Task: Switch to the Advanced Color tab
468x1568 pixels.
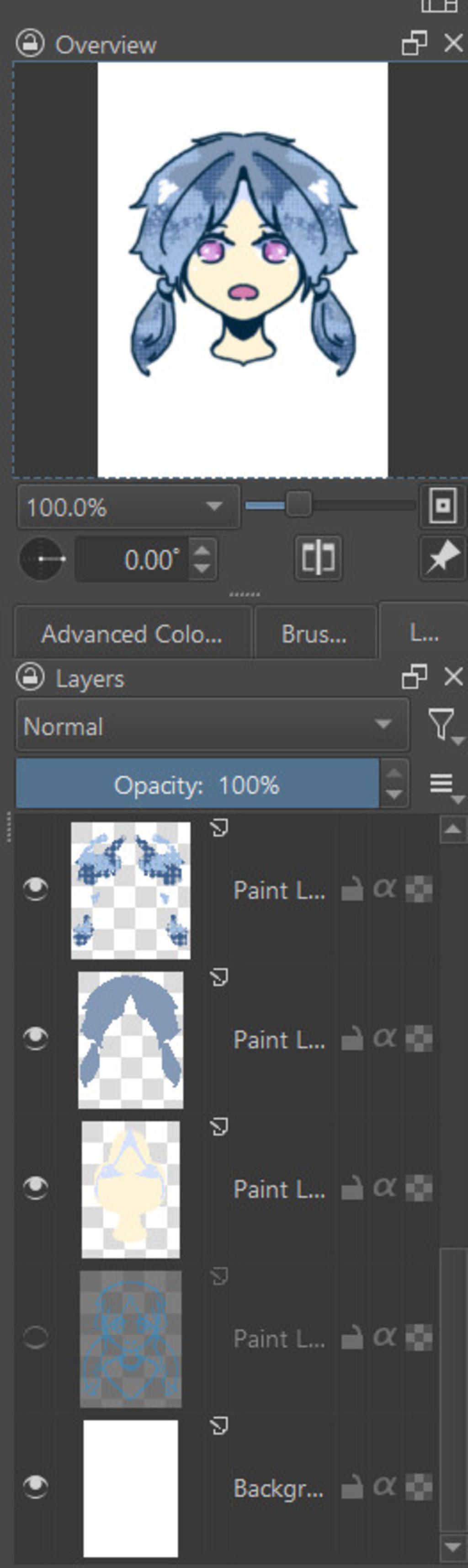Action: coord(132,634)
